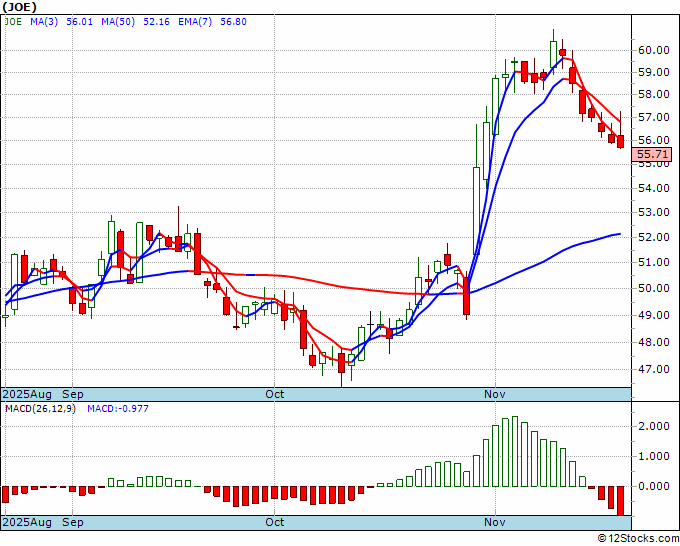Click the 1.000 MACD axis label

(x=654, y=456)
